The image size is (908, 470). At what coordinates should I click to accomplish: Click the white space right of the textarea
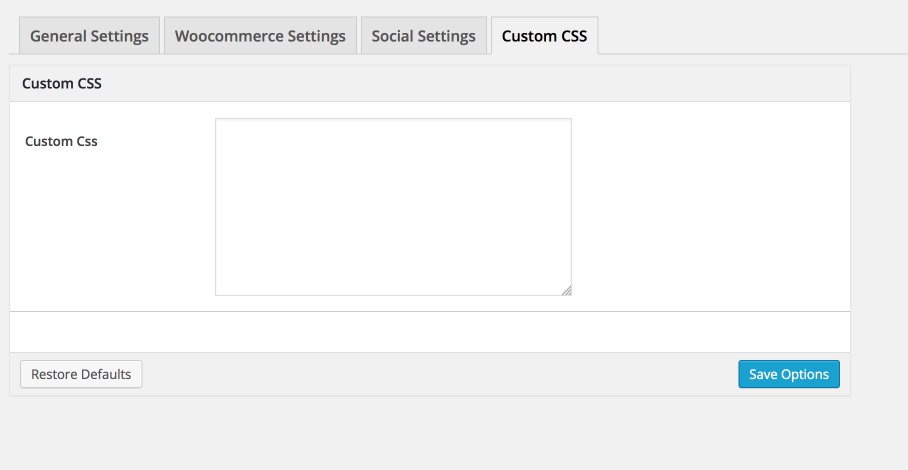tap(711, 207)
